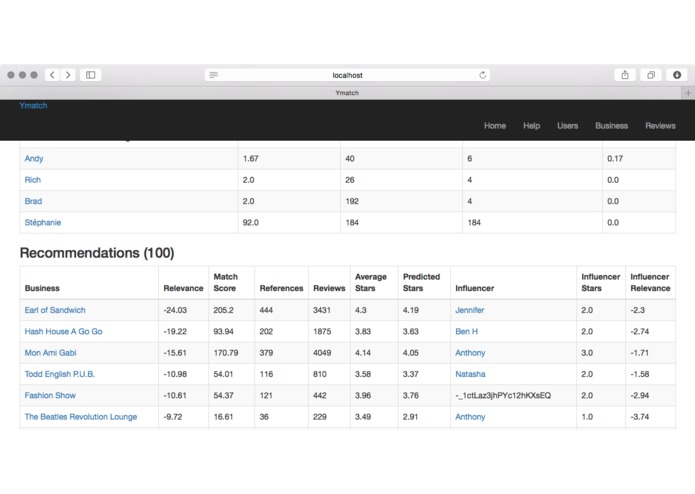Open user Andy's profile link
The width and height of the screenshot is (695, 494).
(34, 159)
